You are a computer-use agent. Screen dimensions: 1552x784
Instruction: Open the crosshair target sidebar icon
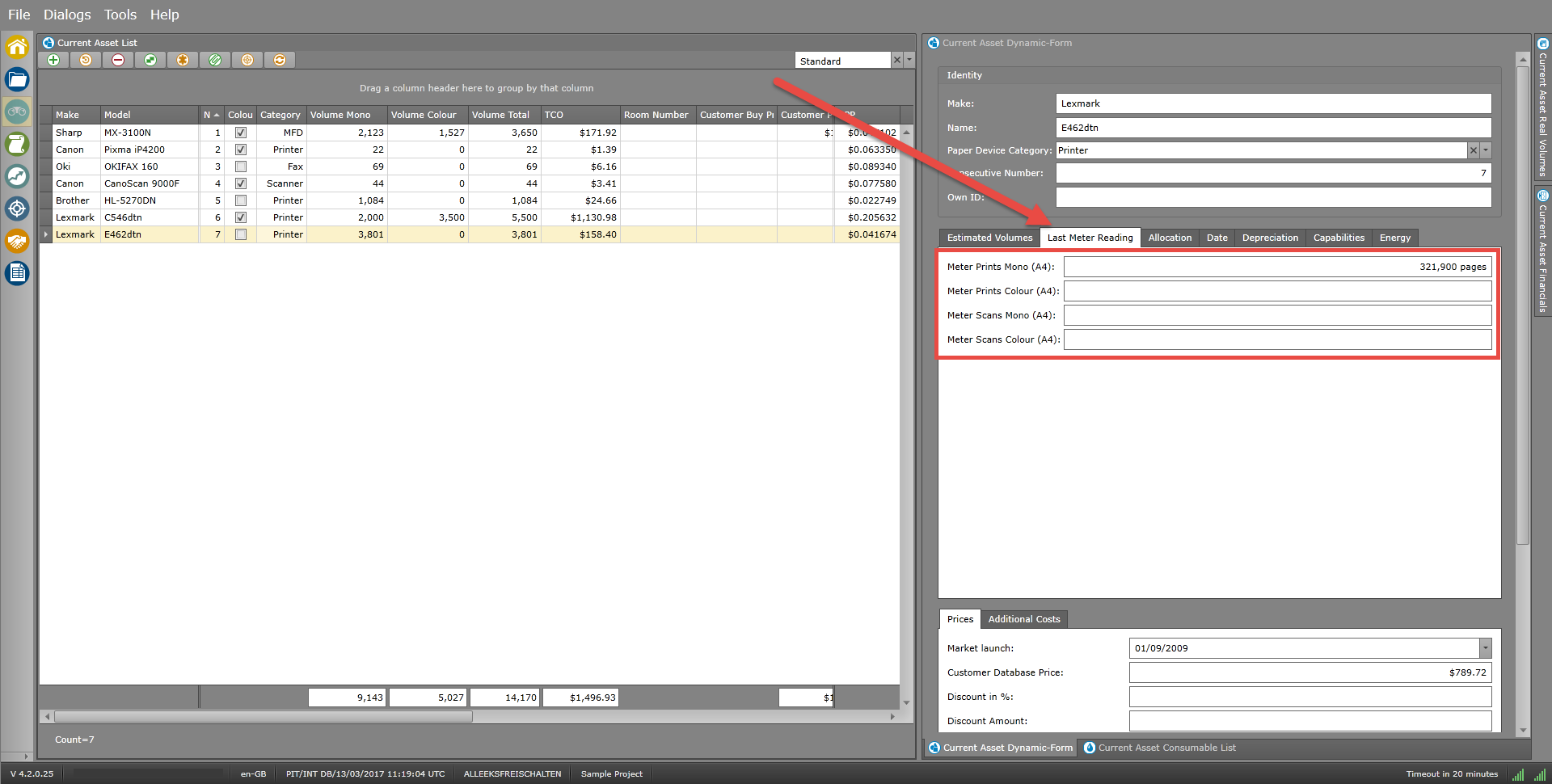pos(17,209)
